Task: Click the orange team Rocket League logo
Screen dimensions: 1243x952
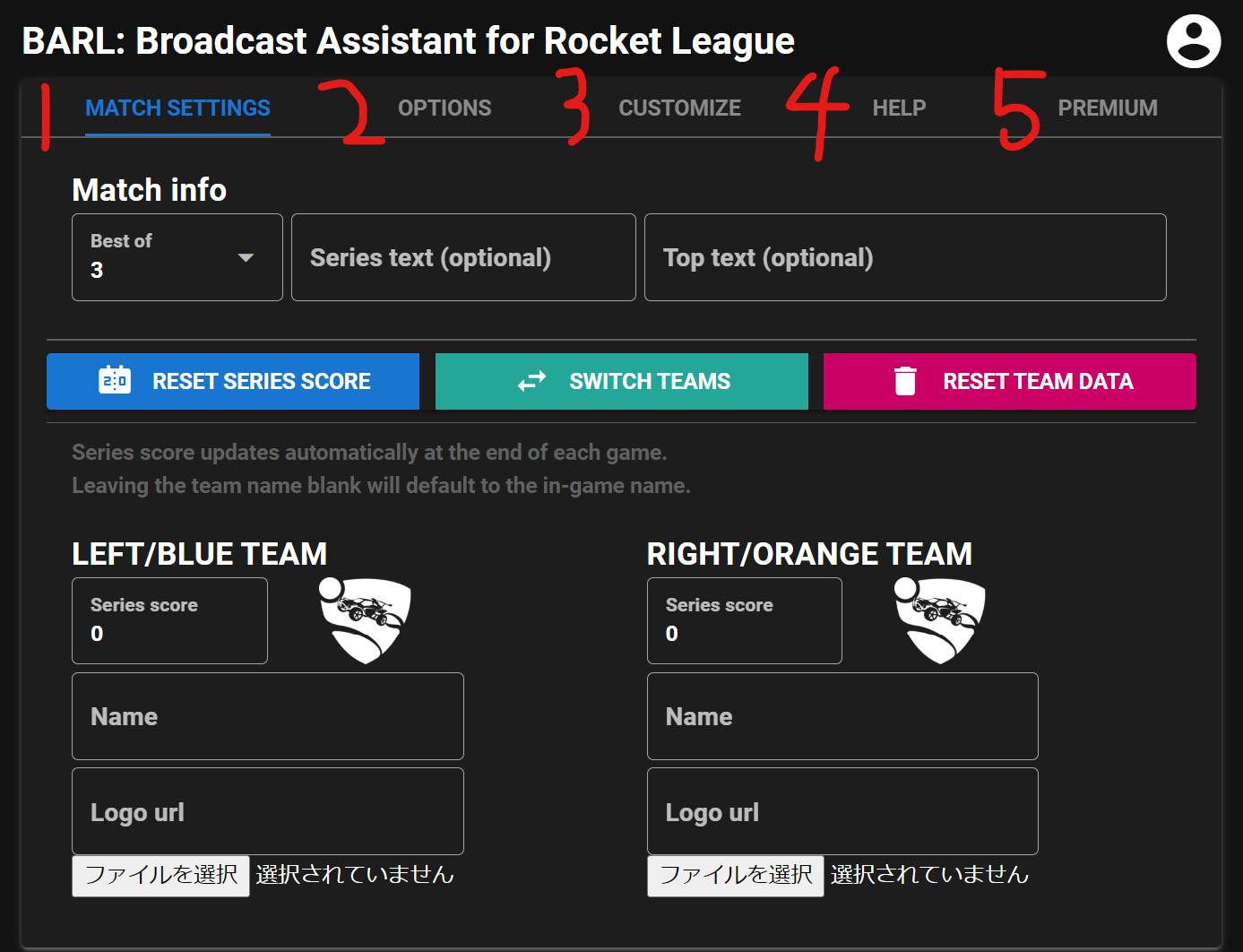Action: 940,619
